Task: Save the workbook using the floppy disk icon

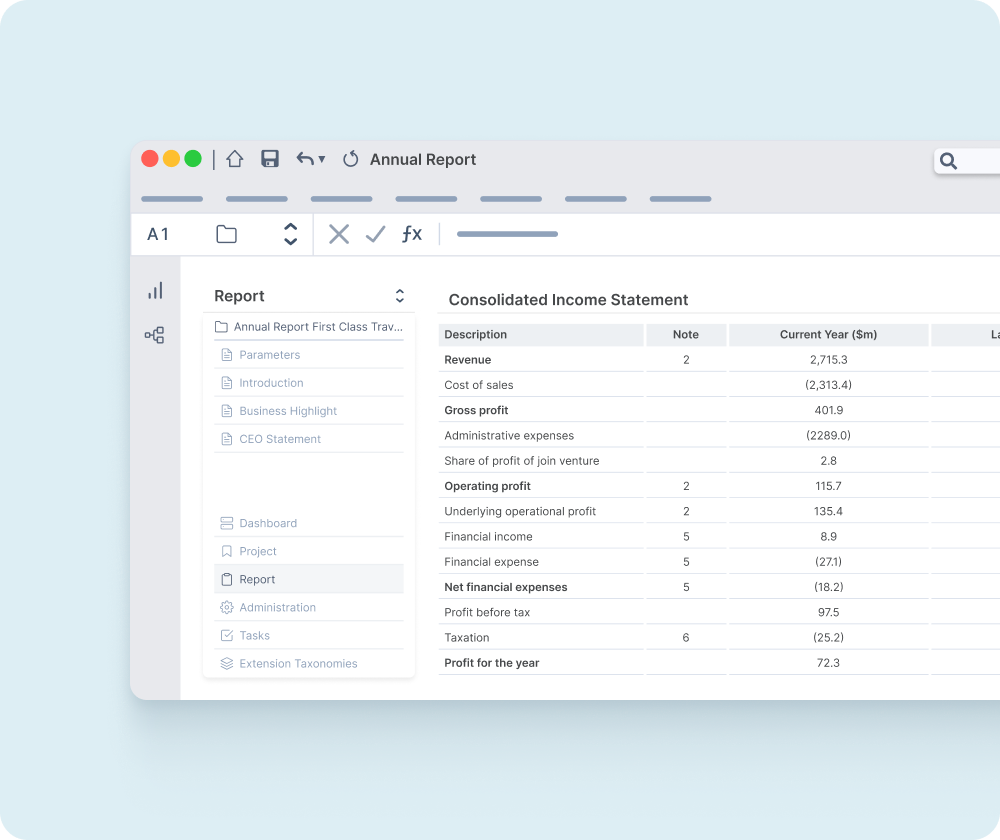Action: pos(269,158)
